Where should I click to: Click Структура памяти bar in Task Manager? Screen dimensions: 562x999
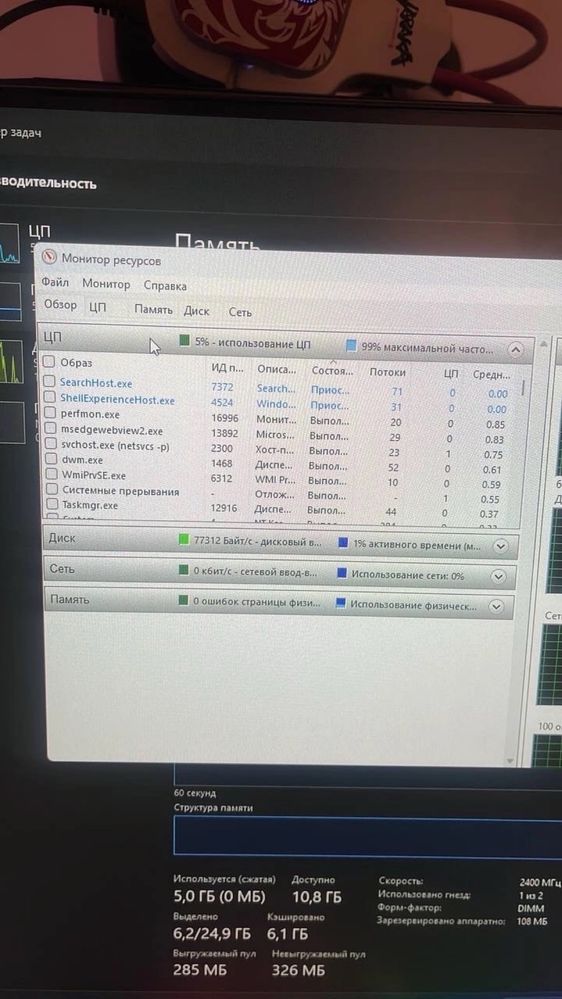click(x=367, y=835)
